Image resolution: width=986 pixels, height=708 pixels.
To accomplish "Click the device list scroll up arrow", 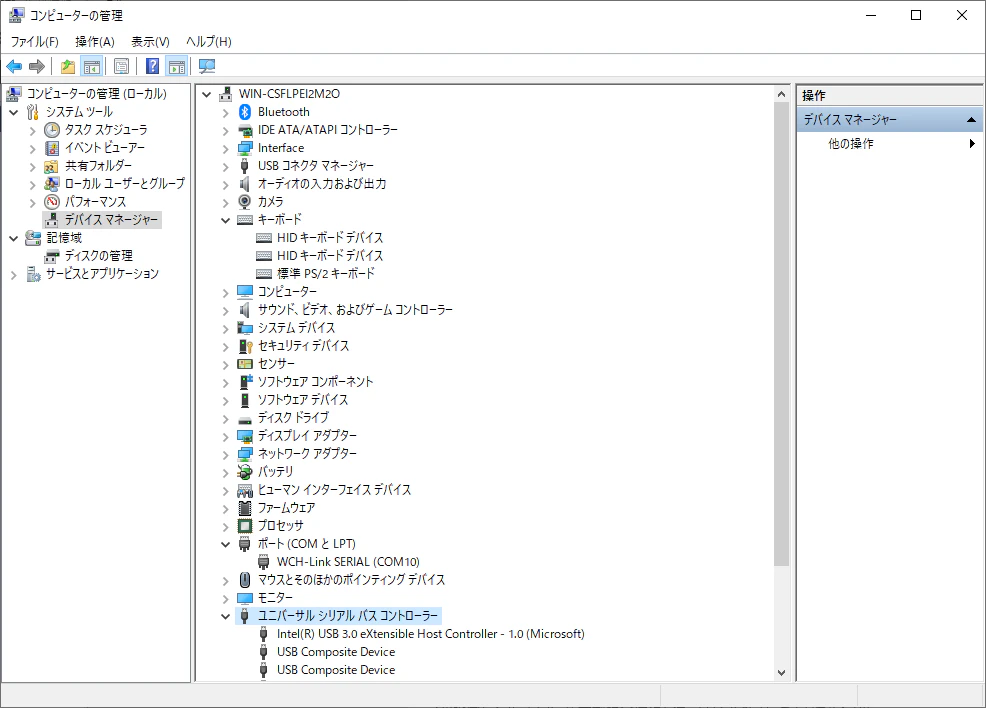I will pos(781,94).
